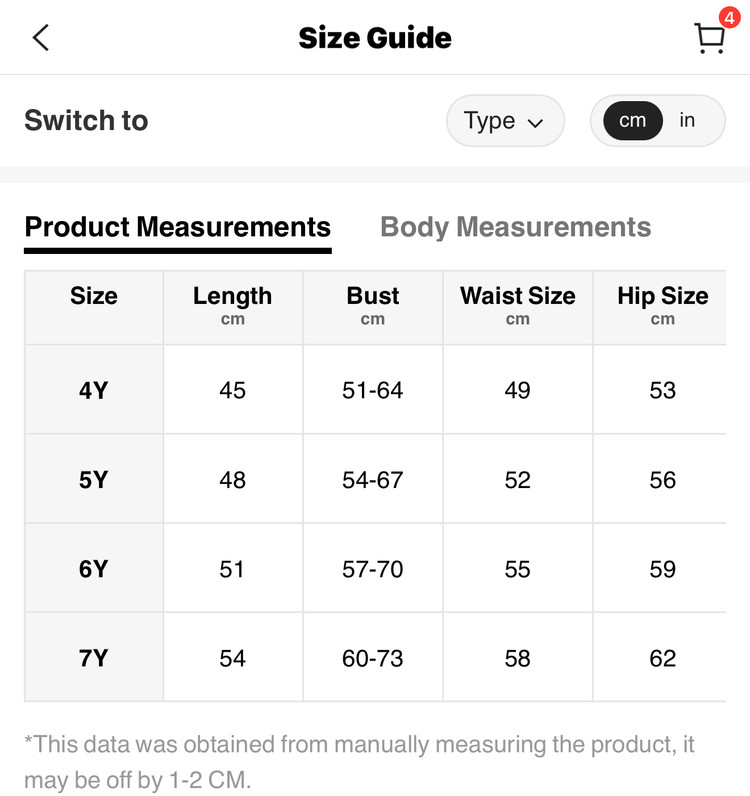Open the Type dropdown
Screen dimensions: 750x796
click(505, 121)
